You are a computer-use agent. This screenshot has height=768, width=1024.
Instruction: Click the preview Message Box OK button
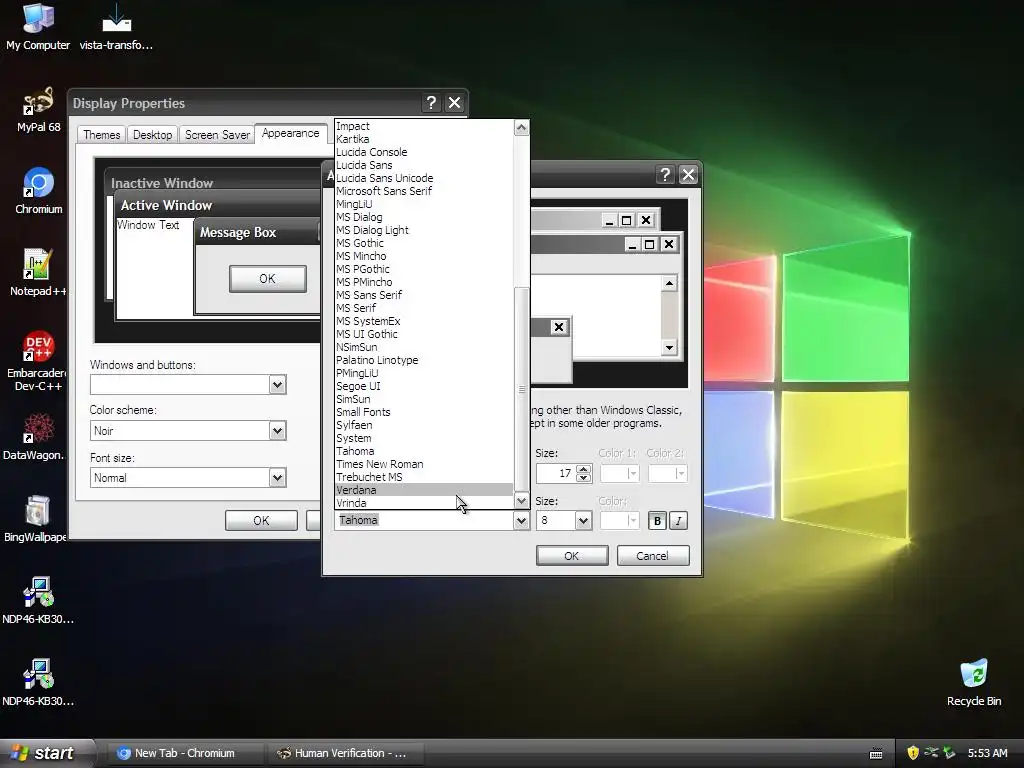tap(268, 279)
